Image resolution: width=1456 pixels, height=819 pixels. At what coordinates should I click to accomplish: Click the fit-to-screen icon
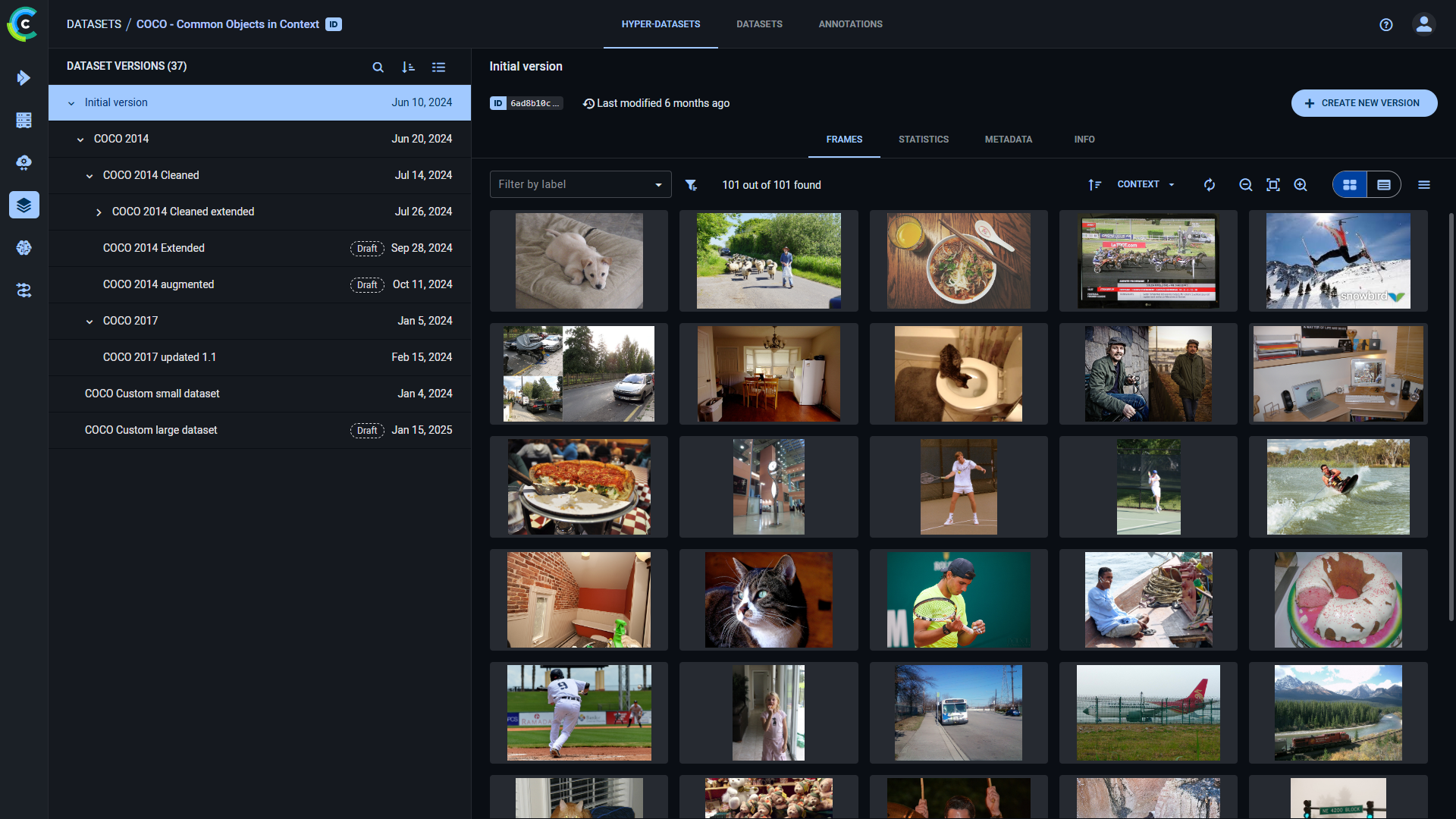(x=1274, y=184)
